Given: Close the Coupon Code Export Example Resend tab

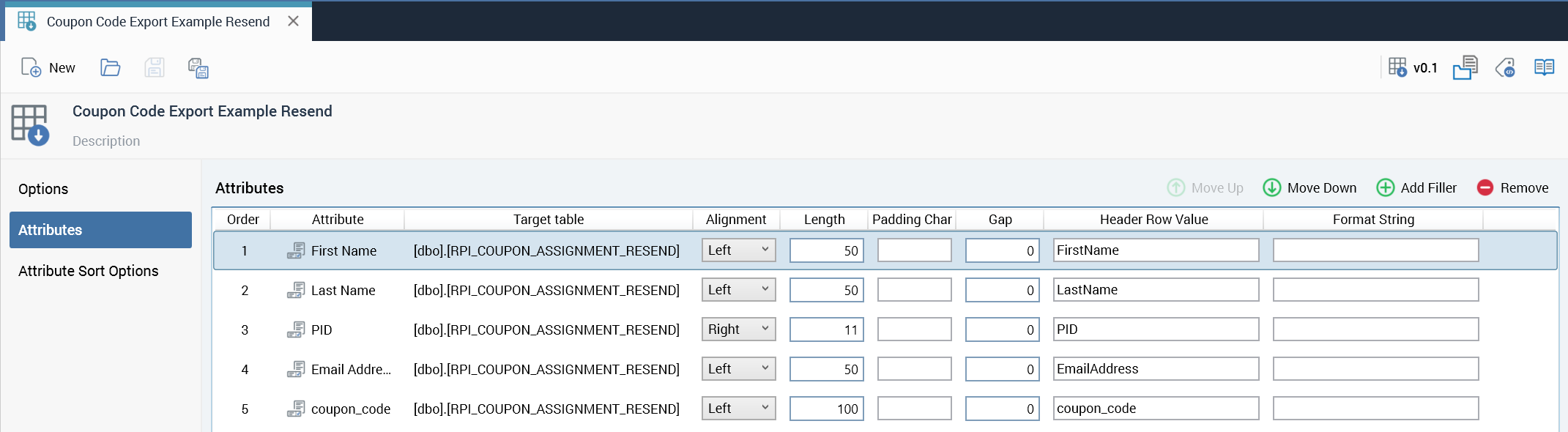Looking at the screenshot, I should 293,21.
